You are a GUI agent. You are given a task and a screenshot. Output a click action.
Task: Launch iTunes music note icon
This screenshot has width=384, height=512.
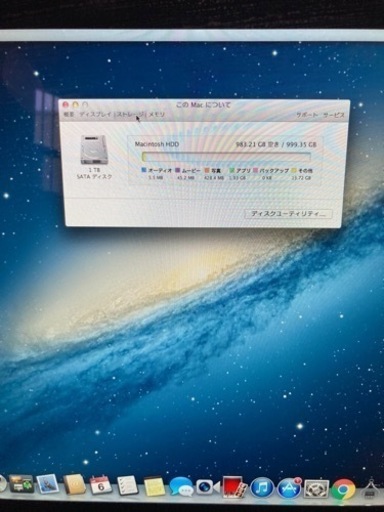point(262,488)
